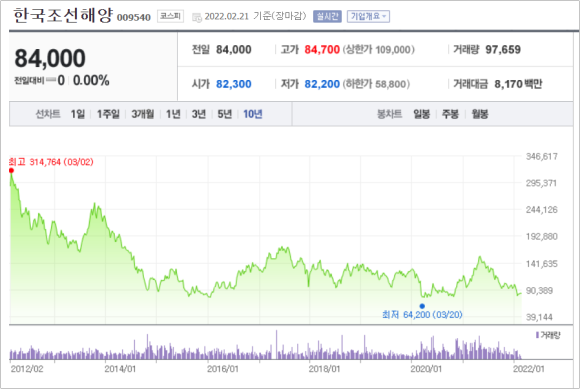The image size is (580, 389).
Task: Show the 일봉 candlestick chart
Action: point(421,114)
